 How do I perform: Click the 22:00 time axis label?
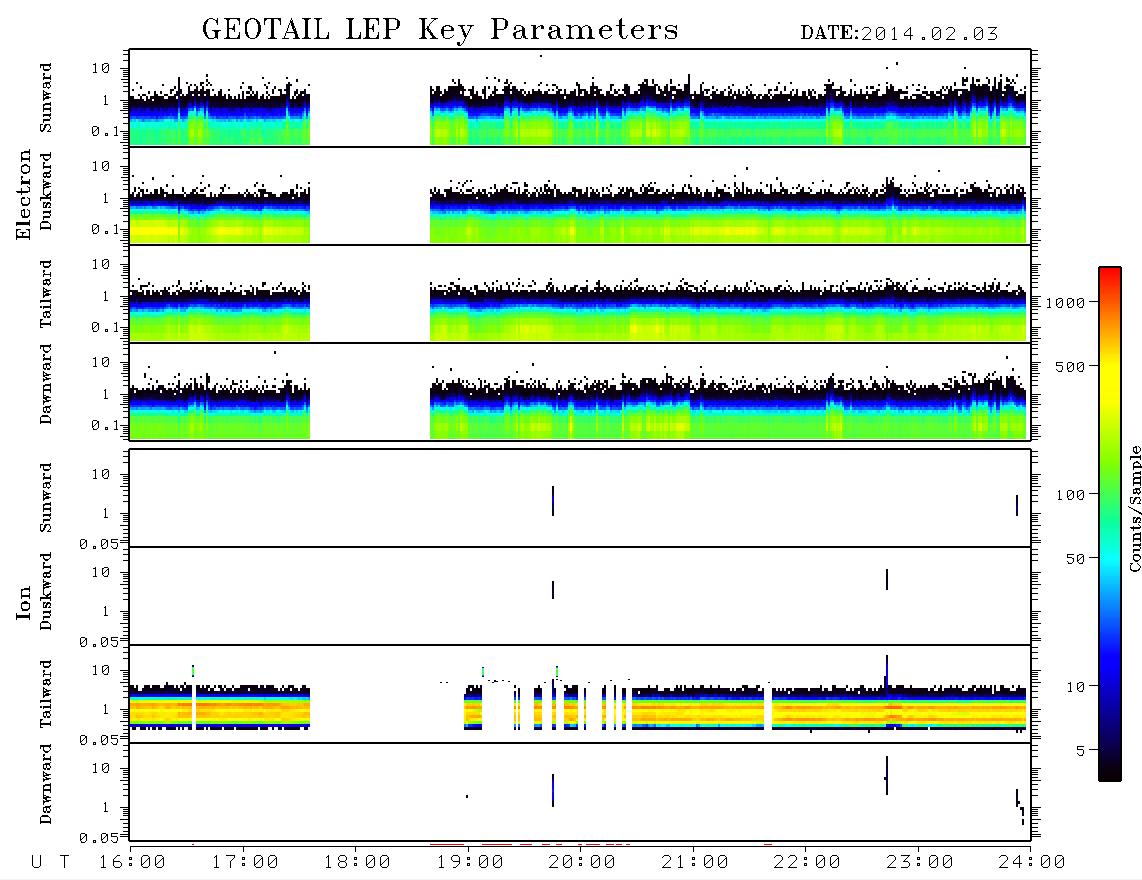coord(807,863)
